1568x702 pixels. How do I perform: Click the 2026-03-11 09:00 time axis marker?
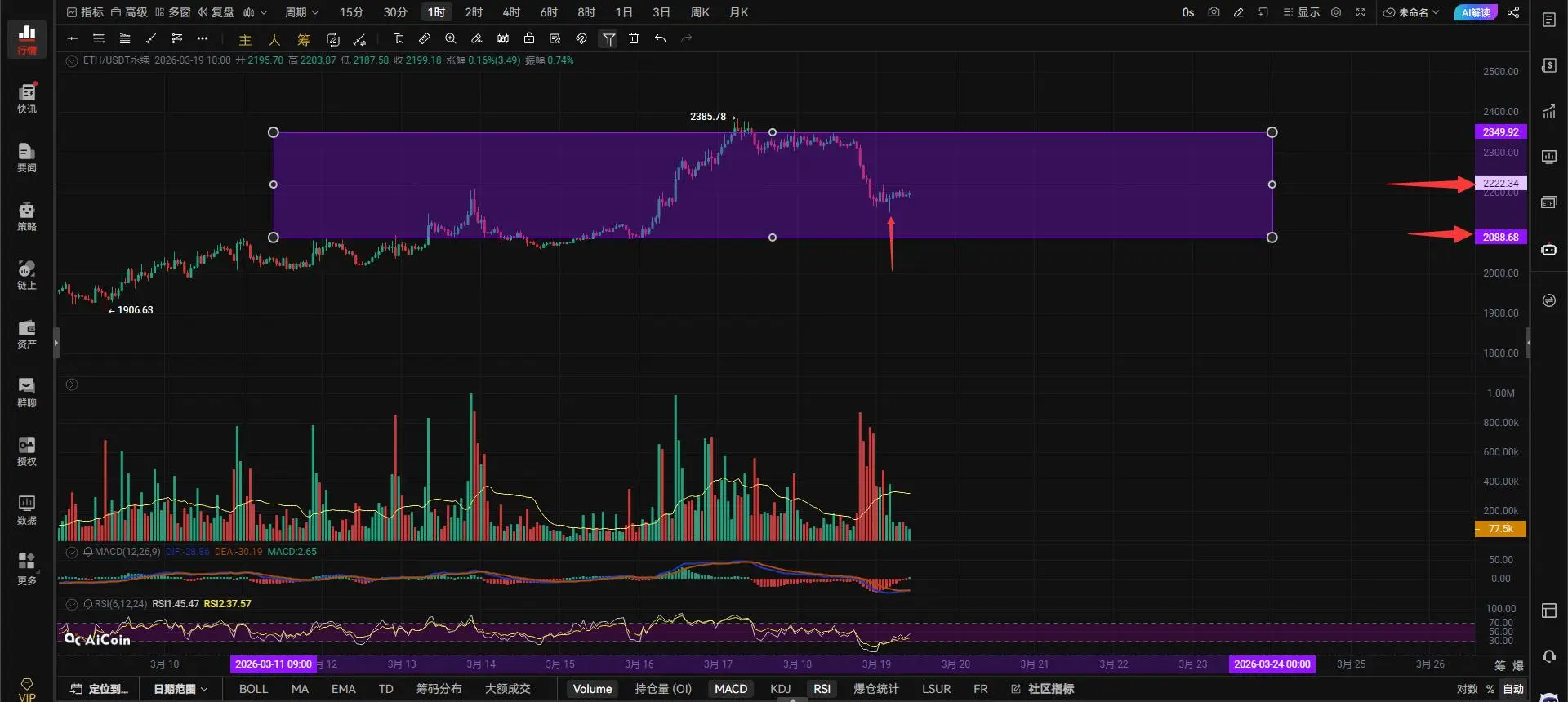tap(274, 664)
